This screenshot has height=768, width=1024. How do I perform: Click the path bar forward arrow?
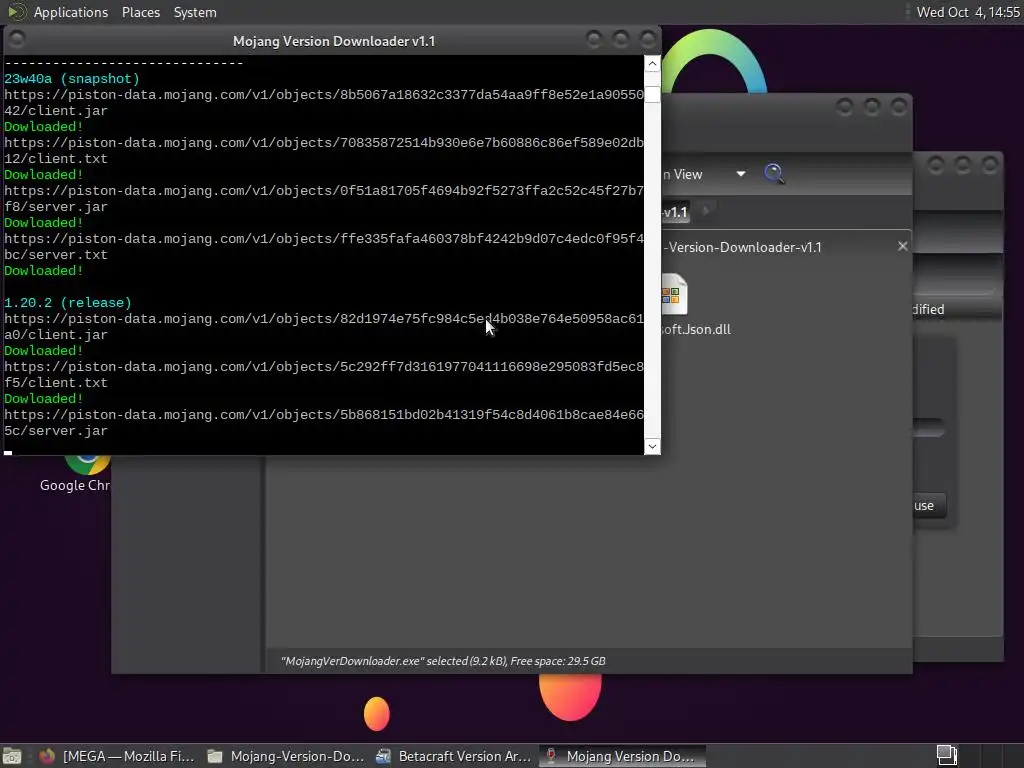coord(705,211)
